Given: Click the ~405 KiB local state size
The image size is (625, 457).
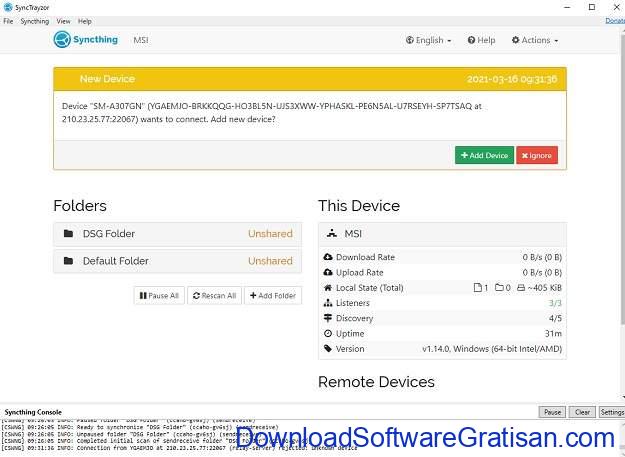Looking at the screenshot, I should 544,288.
